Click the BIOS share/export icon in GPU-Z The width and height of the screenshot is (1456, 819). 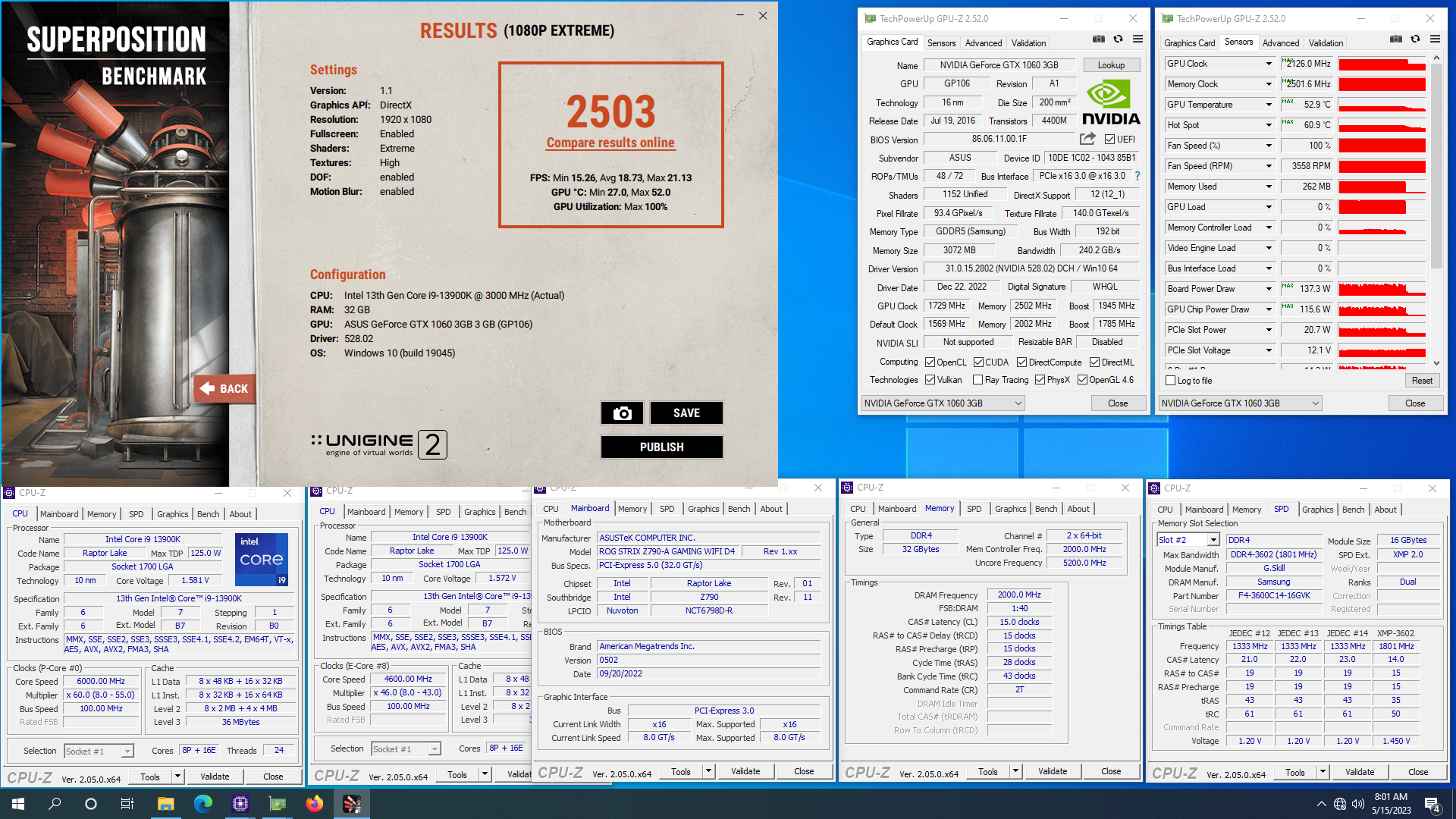(x=1087, y=139)
